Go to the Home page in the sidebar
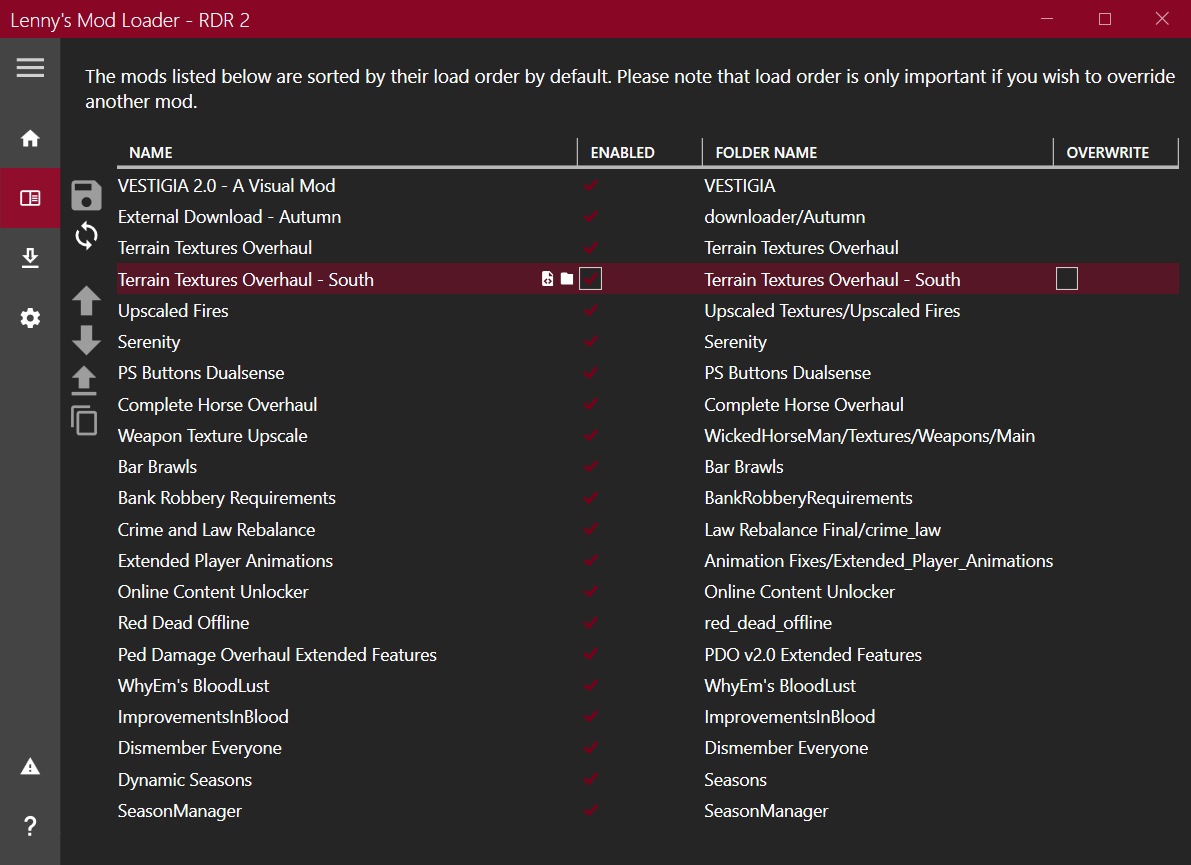 30,139
